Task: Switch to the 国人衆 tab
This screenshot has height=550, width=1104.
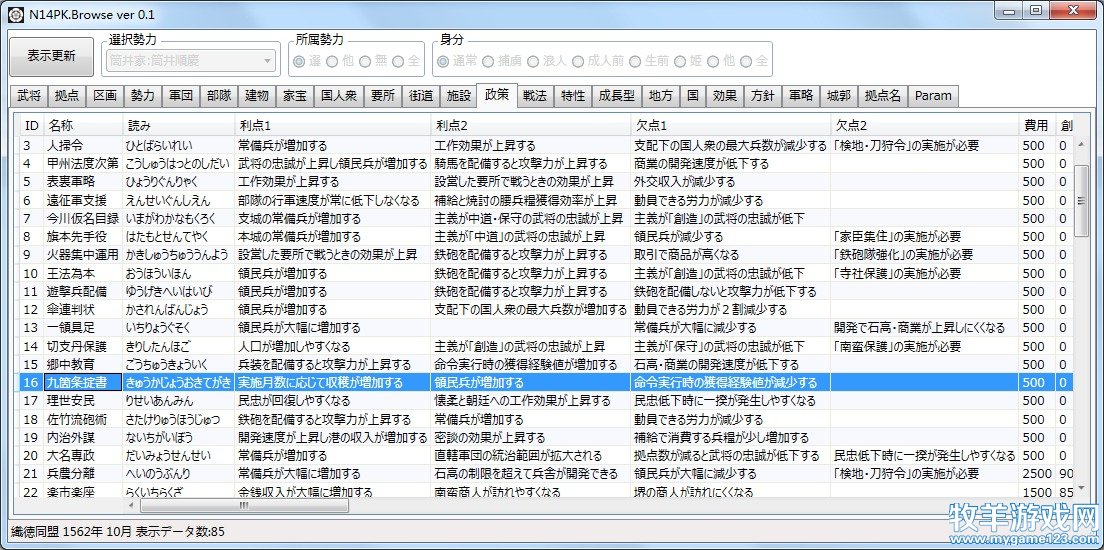Action: pyautogui.click(x=339, y=96)
